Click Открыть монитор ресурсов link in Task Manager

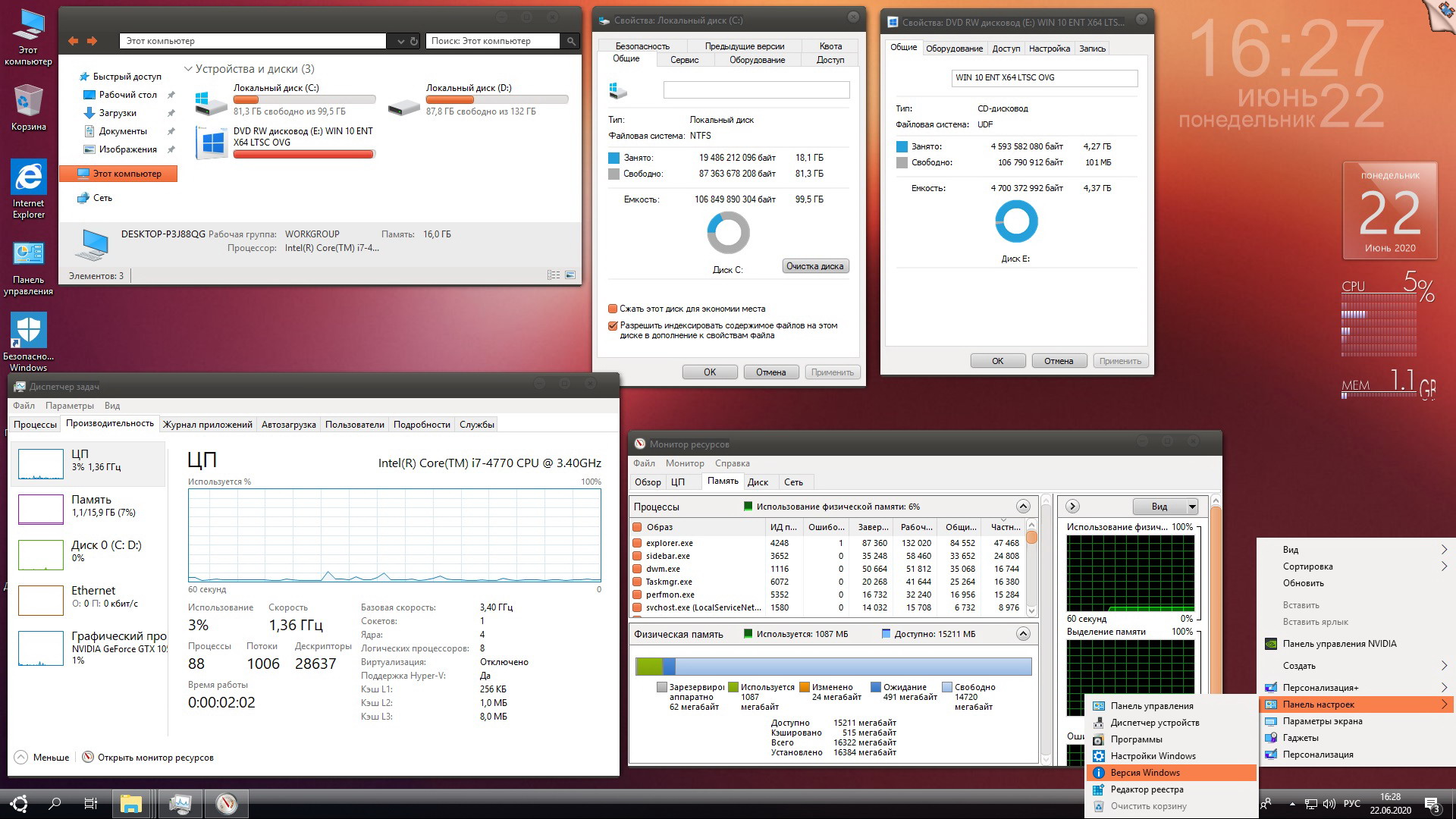[154, 758]
